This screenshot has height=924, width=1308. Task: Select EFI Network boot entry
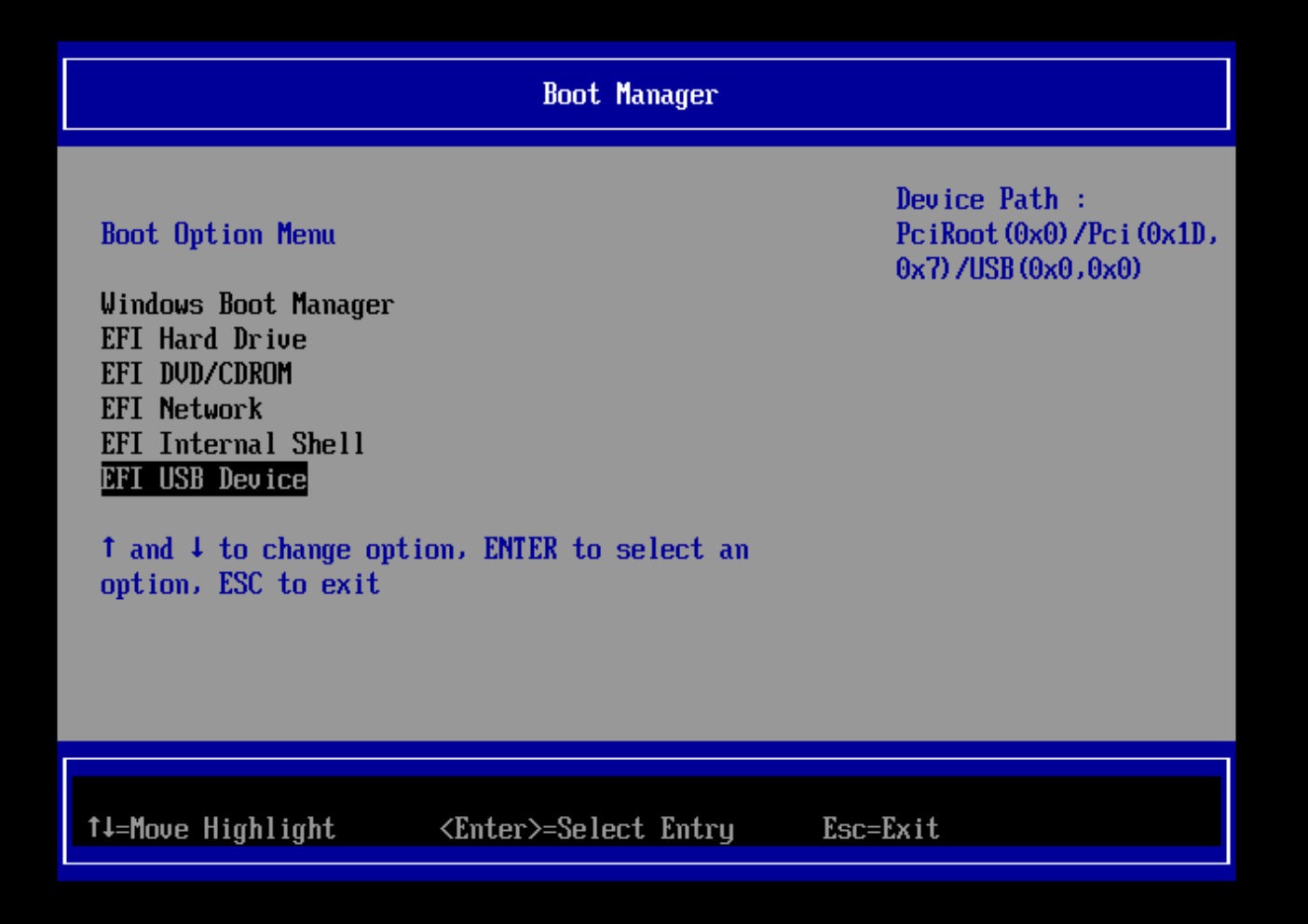coord(182,409)
